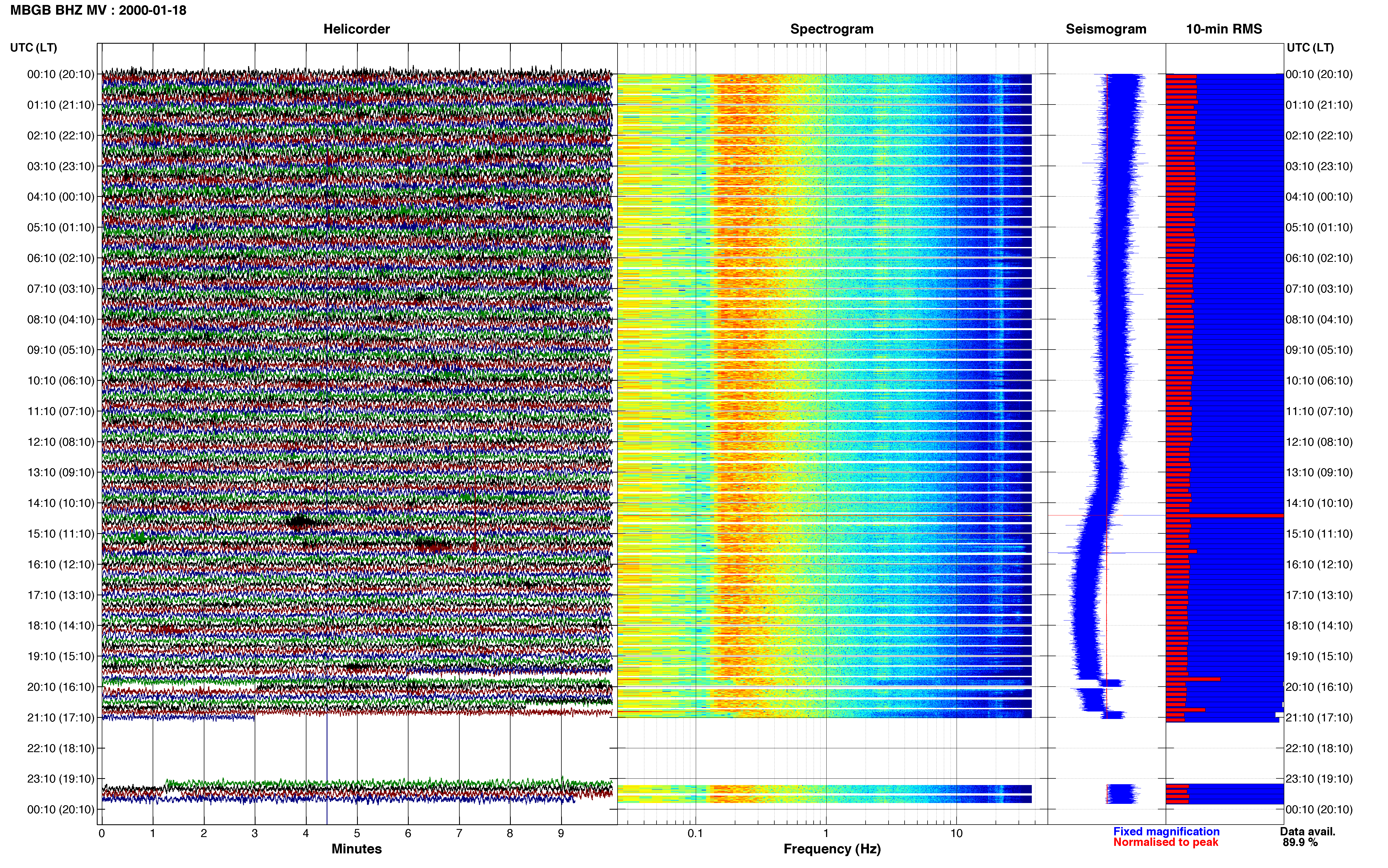This screenshot has width=1388, height=868.
Task: Click the isolated late-evening spectrogram strip after the data gap
Action: click(824, 794)
